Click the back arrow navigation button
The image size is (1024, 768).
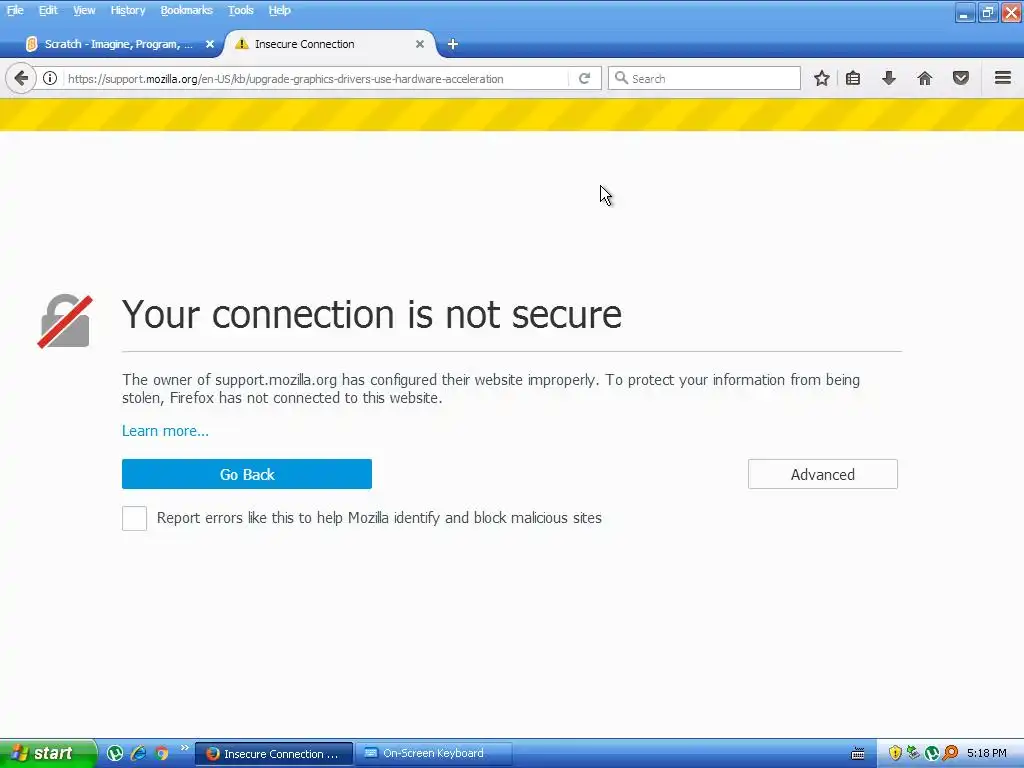click(21, 78)
